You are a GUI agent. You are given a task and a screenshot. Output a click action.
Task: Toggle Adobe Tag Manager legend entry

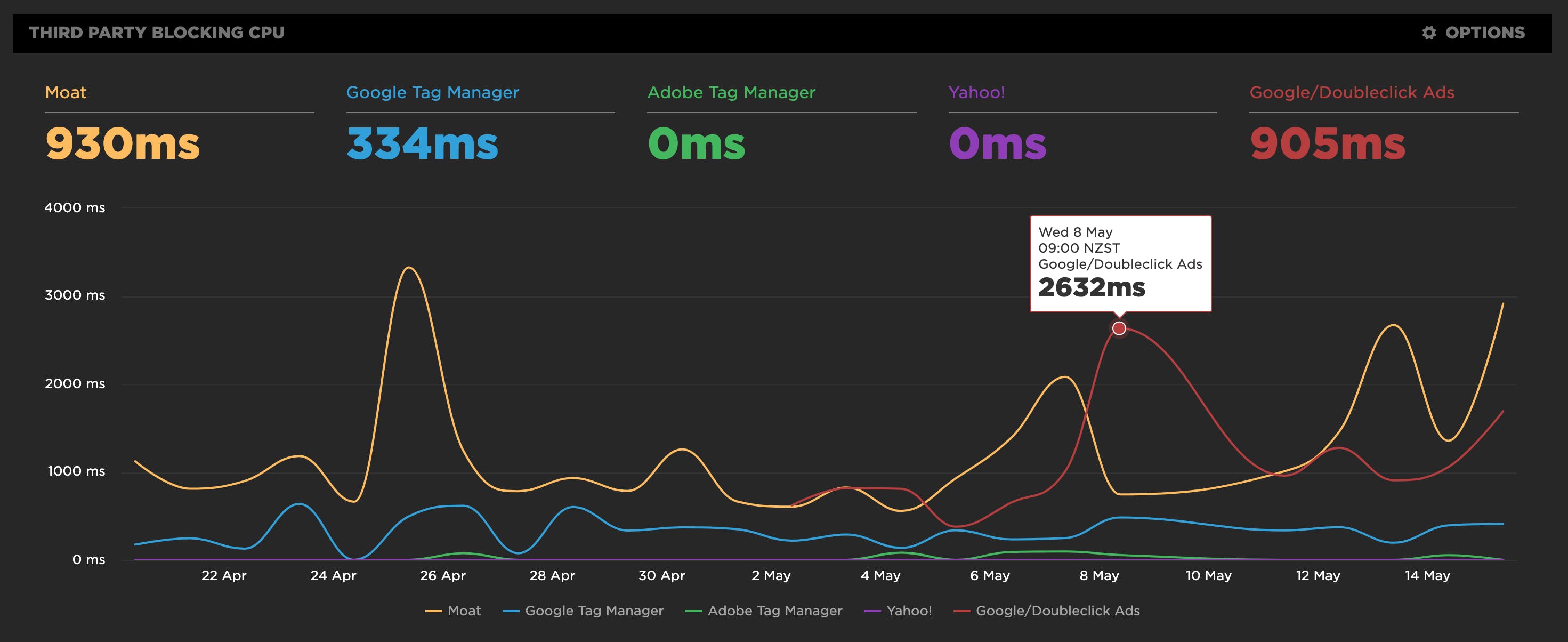point(774,611)
